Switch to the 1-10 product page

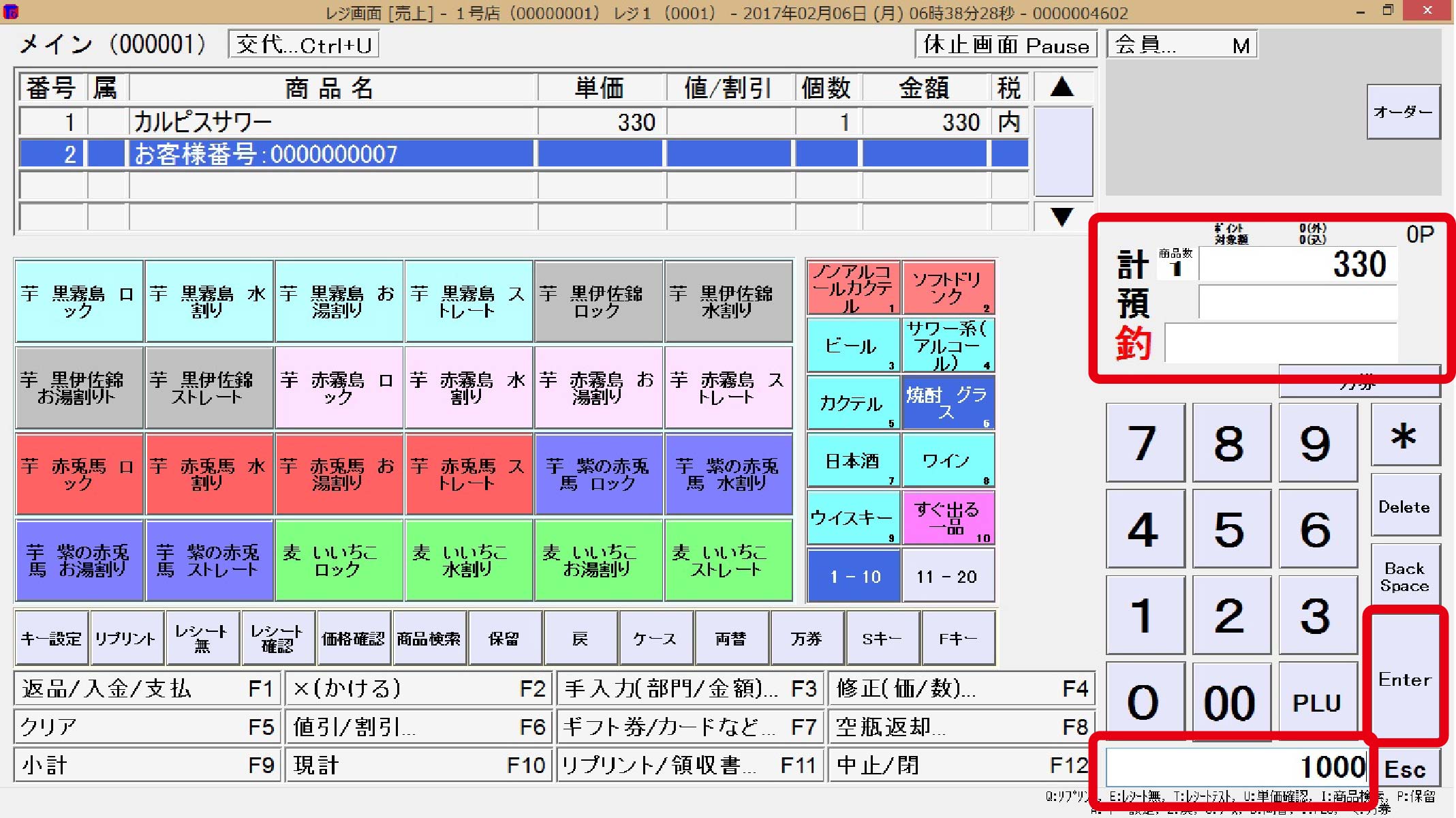pos(852,575)
